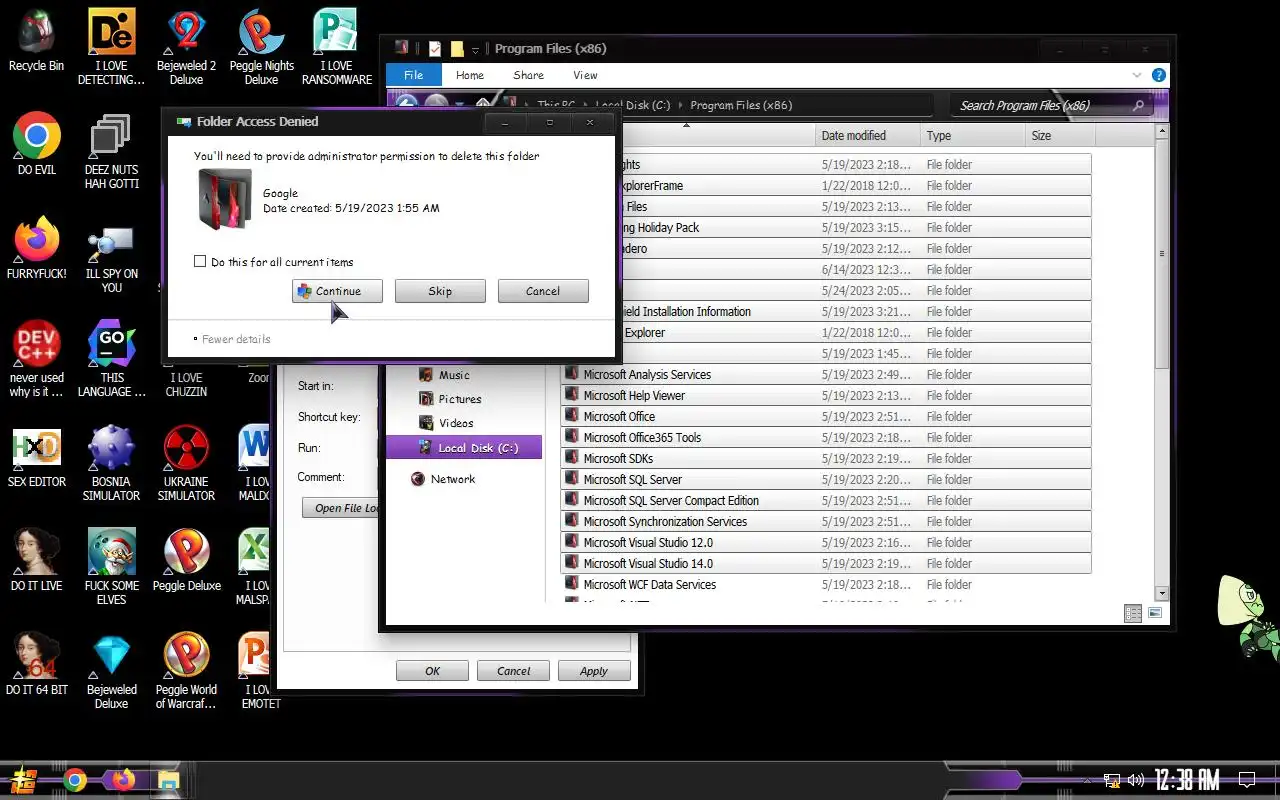Switch Explorer to details view icon
Screen dimensions: 1280x800
(1133, 613)
